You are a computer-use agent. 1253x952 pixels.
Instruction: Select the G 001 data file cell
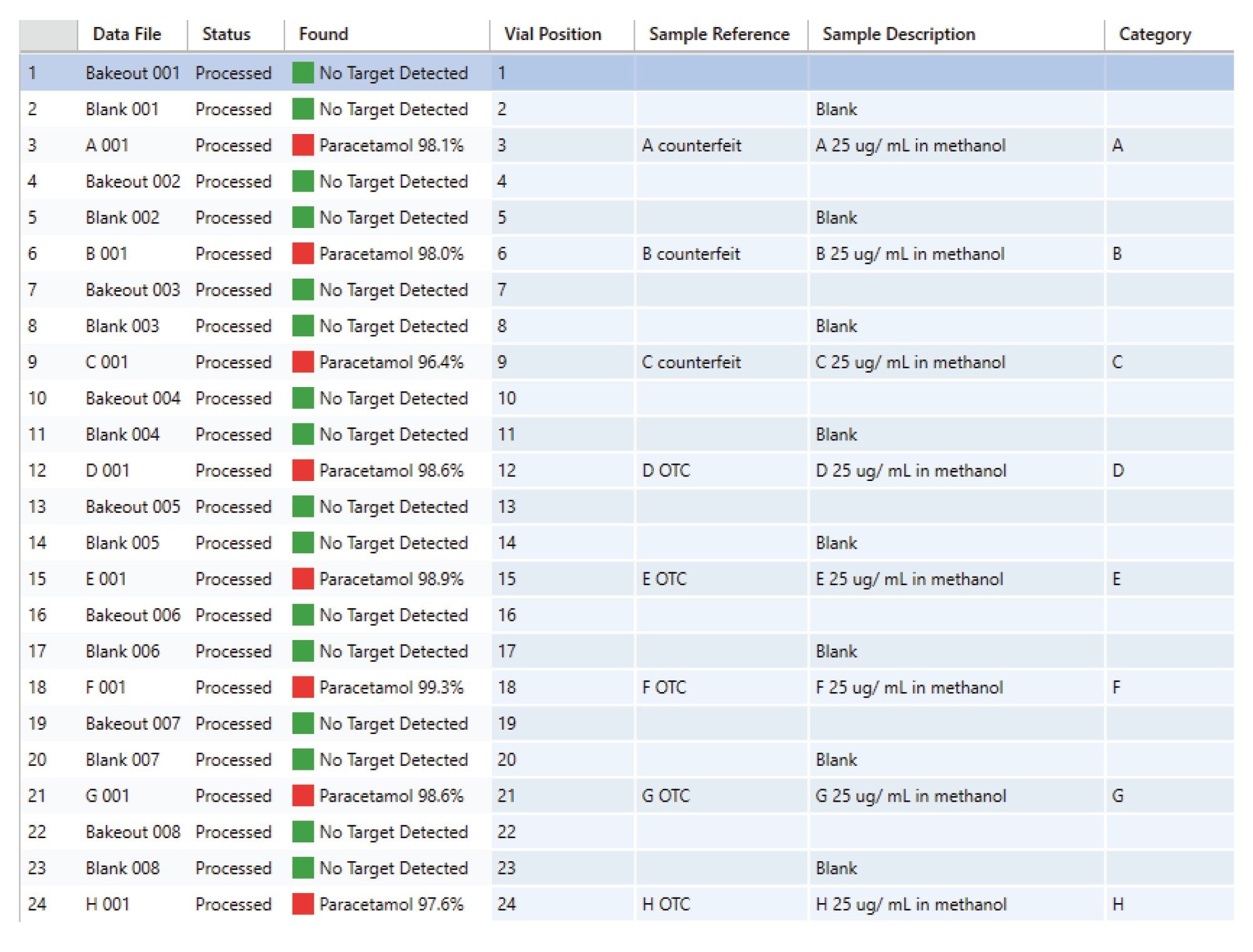pyautogui.click(x=108, y=795)
